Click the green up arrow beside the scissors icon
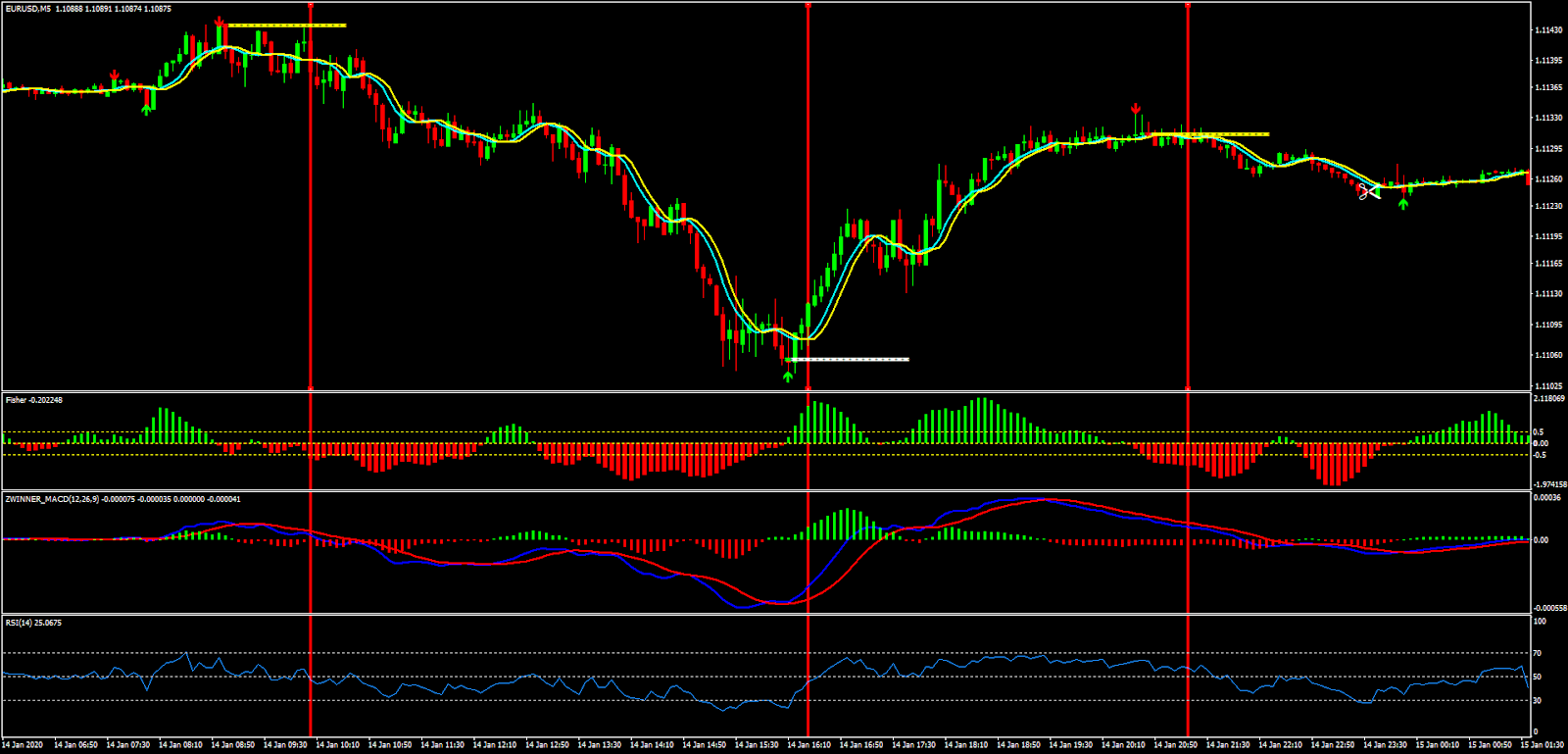Viewport: 1568px width, 754px height. pyautogui.click(x=1403, y=204)
